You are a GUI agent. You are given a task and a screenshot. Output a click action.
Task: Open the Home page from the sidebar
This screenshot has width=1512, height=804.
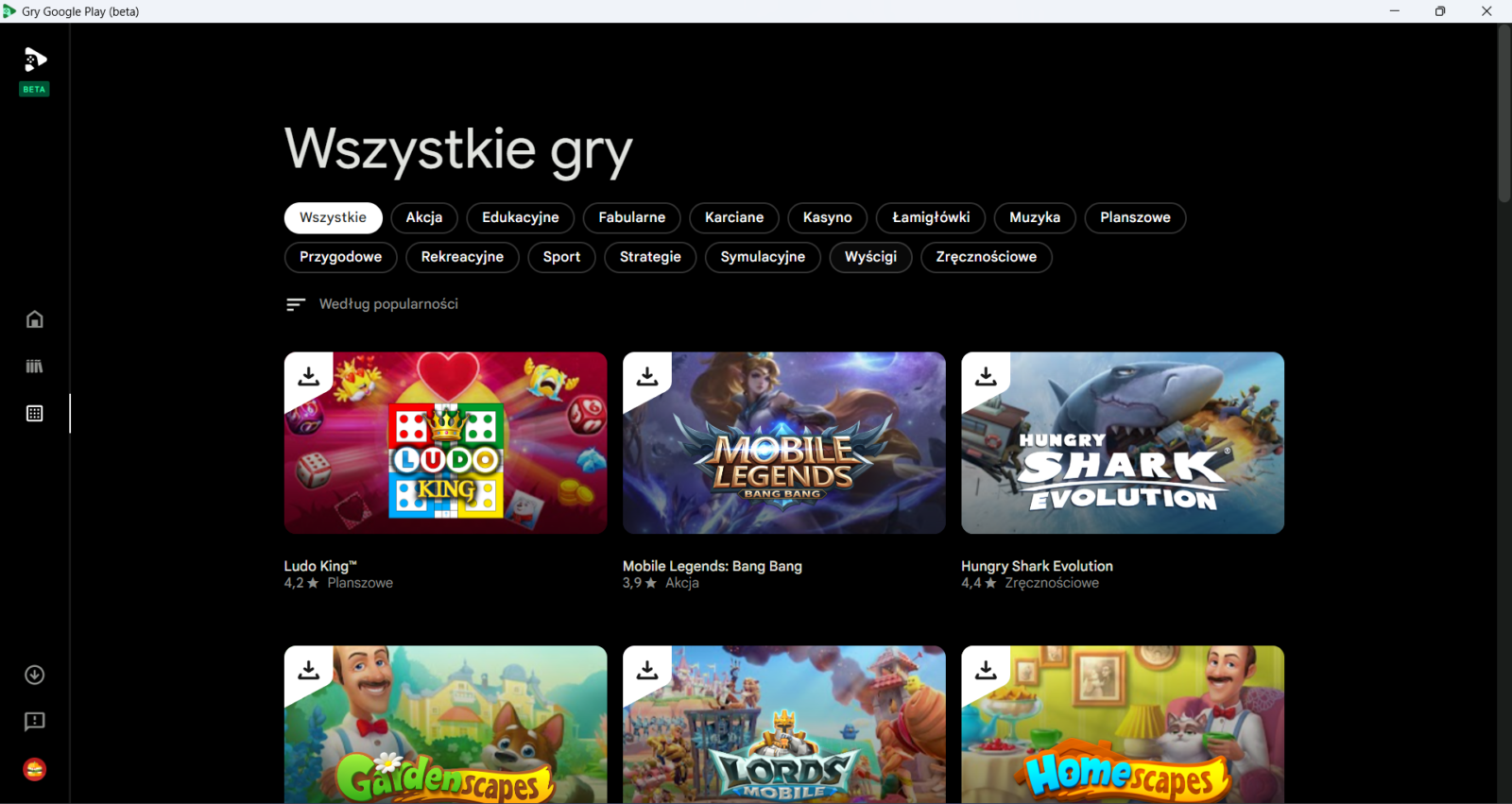35,319
